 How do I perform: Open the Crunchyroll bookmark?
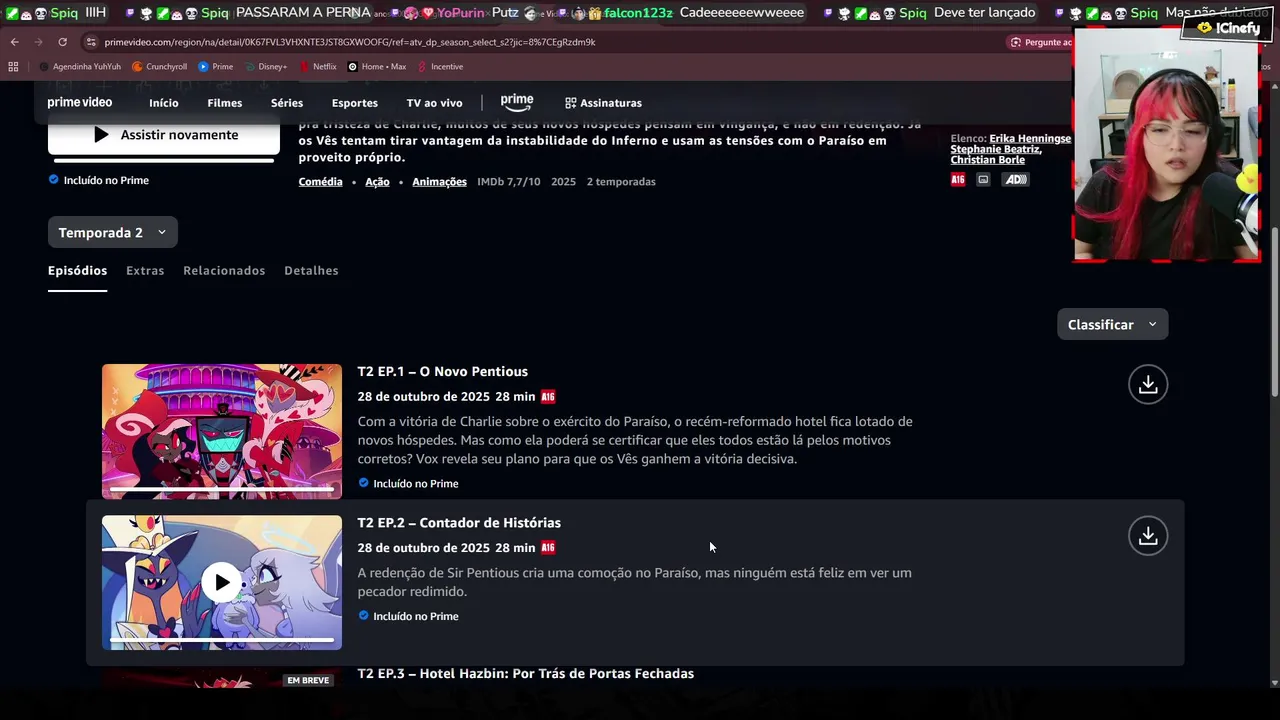(x=160, y=67)
